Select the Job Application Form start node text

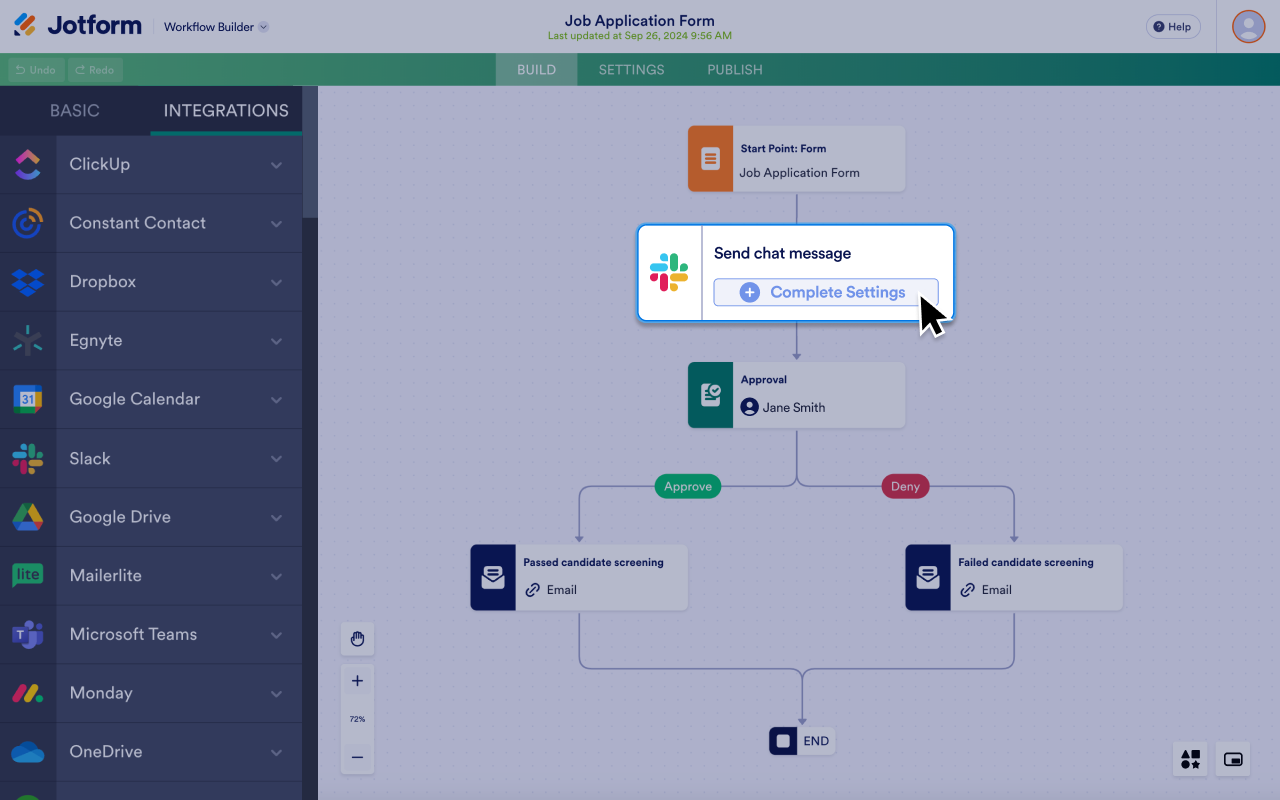pyautogui.click(x=799, y=173)
